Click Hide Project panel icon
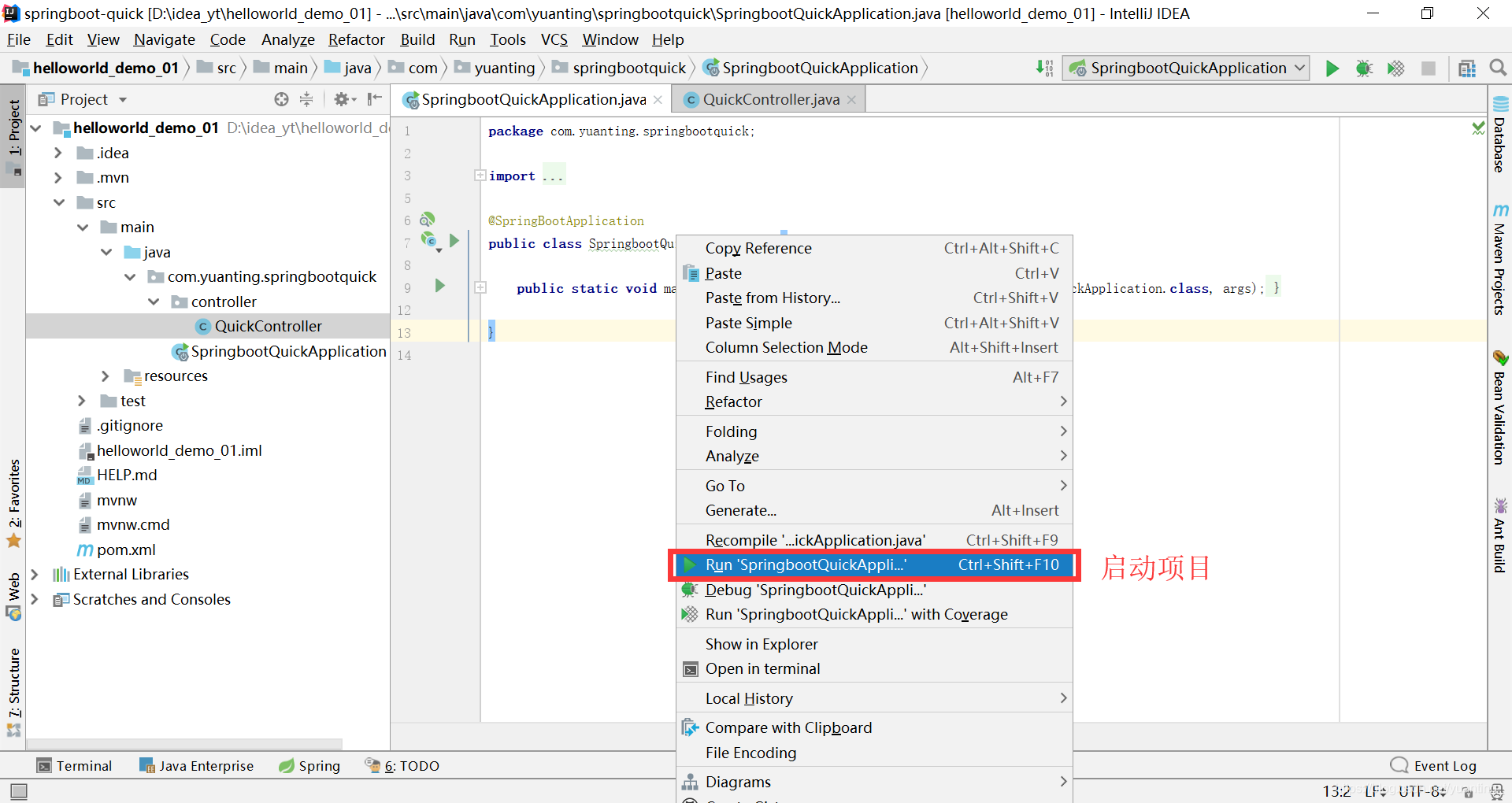This screenshot has width=1512, height=803. (x=375, y=99)
